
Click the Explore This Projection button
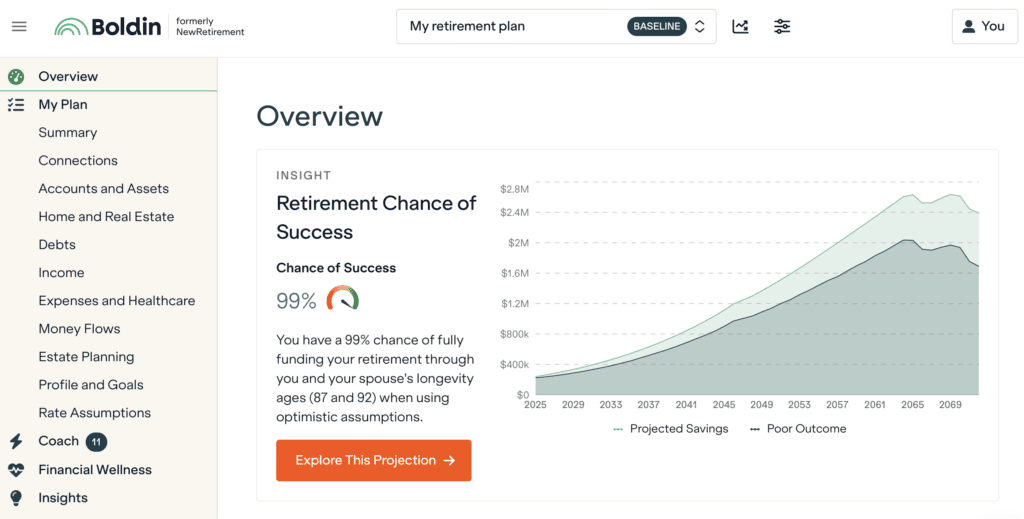[374, 460]
